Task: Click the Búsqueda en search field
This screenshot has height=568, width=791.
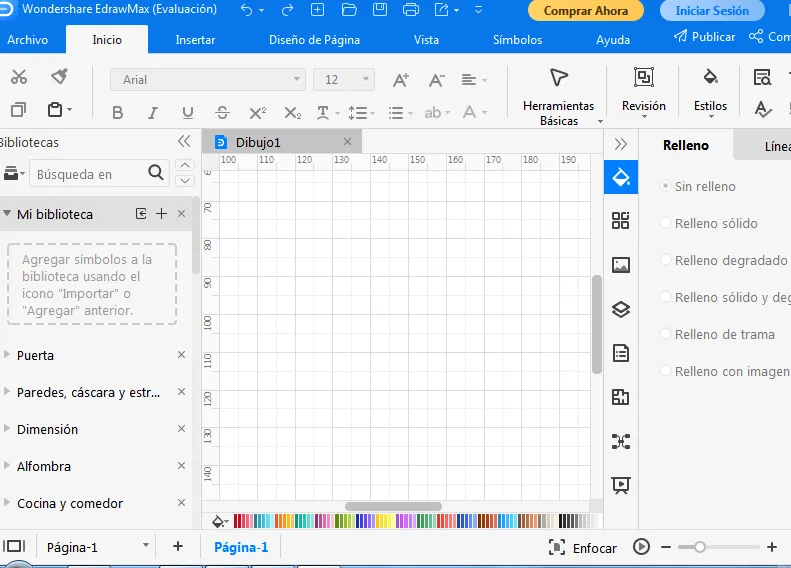Action: coord(90,174)
